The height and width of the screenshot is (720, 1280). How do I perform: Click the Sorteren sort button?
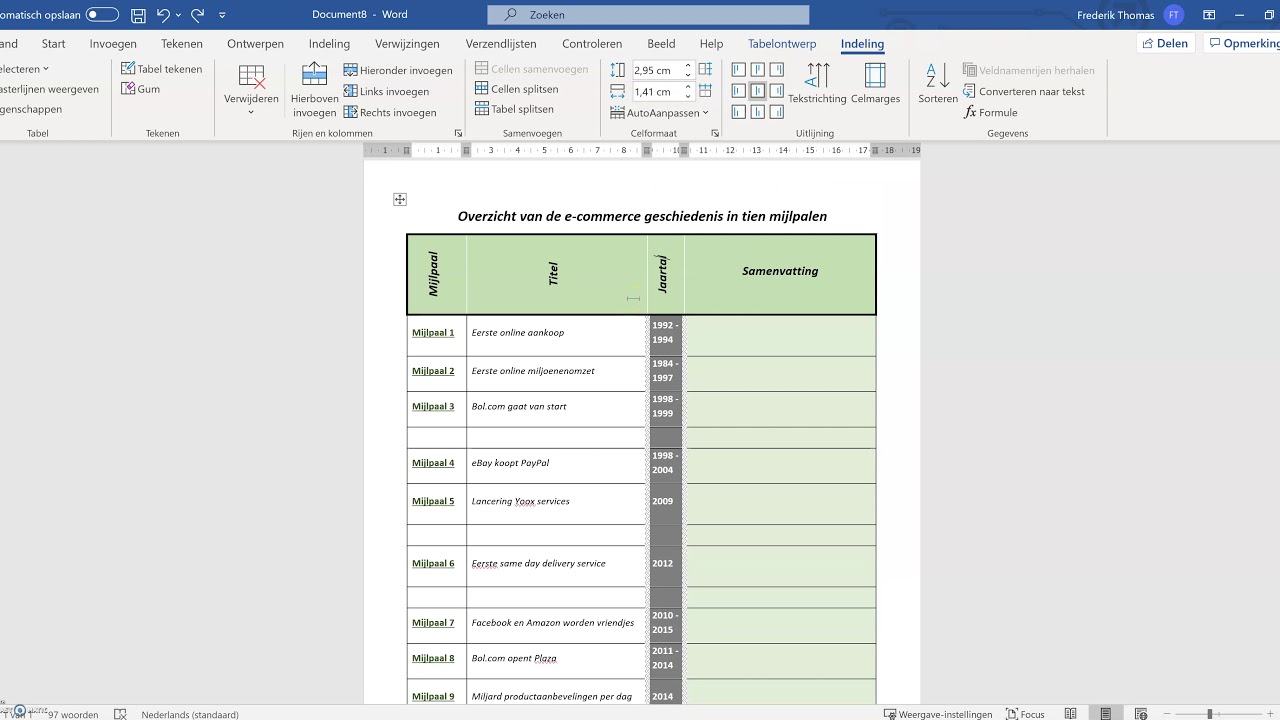pyautogui.click(x=938, y=84)
